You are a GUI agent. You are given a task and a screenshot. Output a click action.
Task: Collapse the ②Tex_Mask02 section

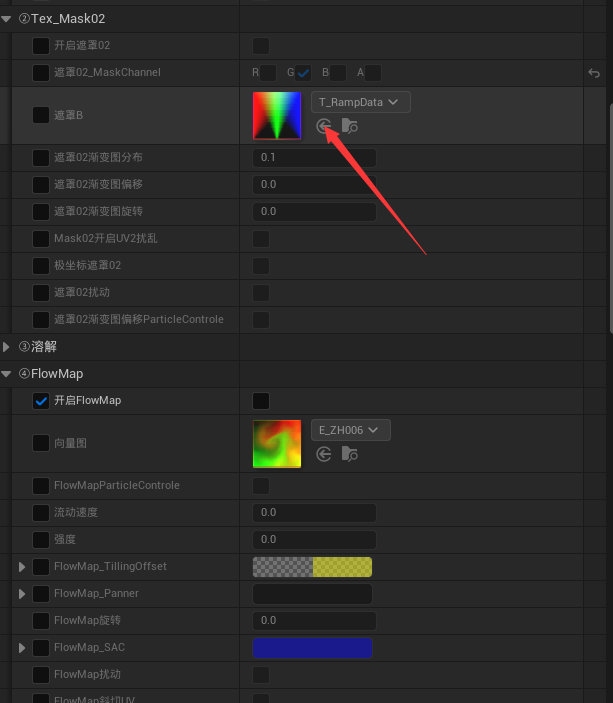click(6, 19)
